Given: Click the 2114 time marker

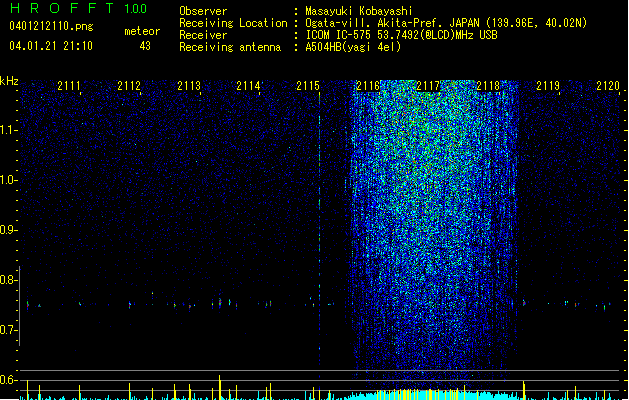Looking at the screenshot, I should [x=248, y=86].
